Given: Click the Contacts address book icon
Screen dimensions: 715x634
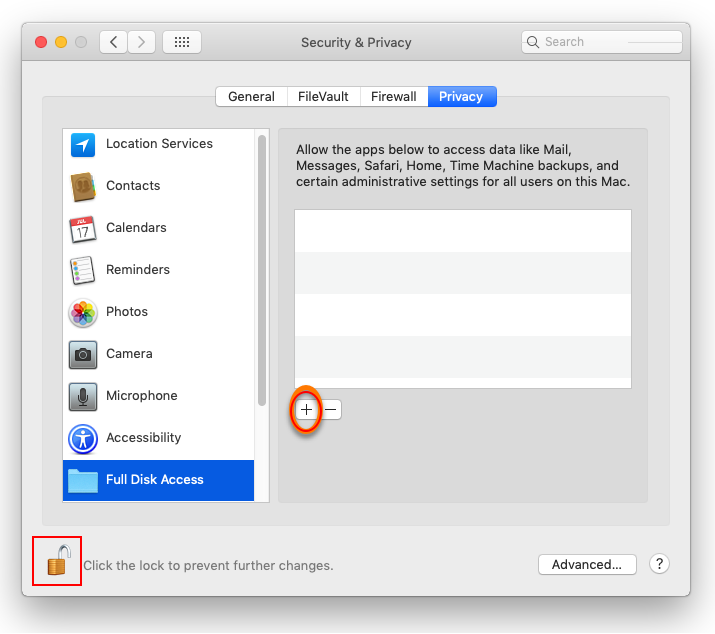Looking at the screenshot, I should pyautogui.click(x=83, y=186).
